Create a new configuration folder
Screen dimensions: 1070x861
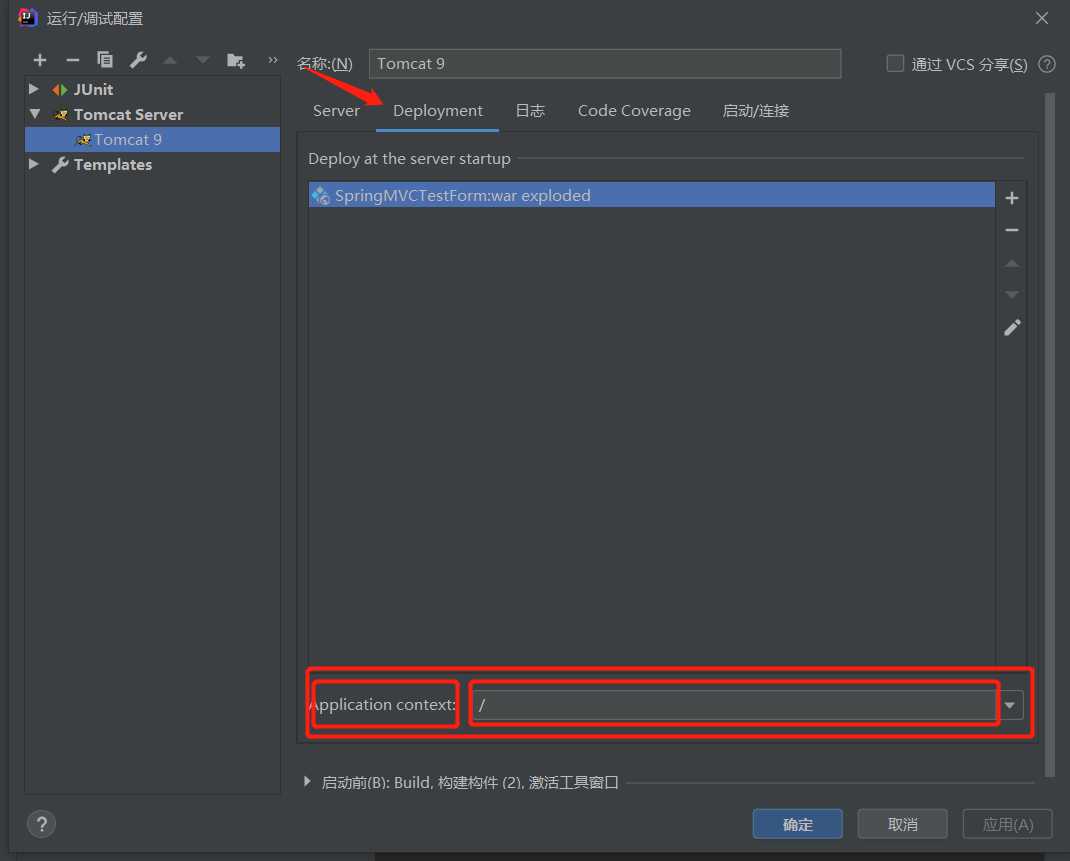pyautogui.click(x=235, y=61)
